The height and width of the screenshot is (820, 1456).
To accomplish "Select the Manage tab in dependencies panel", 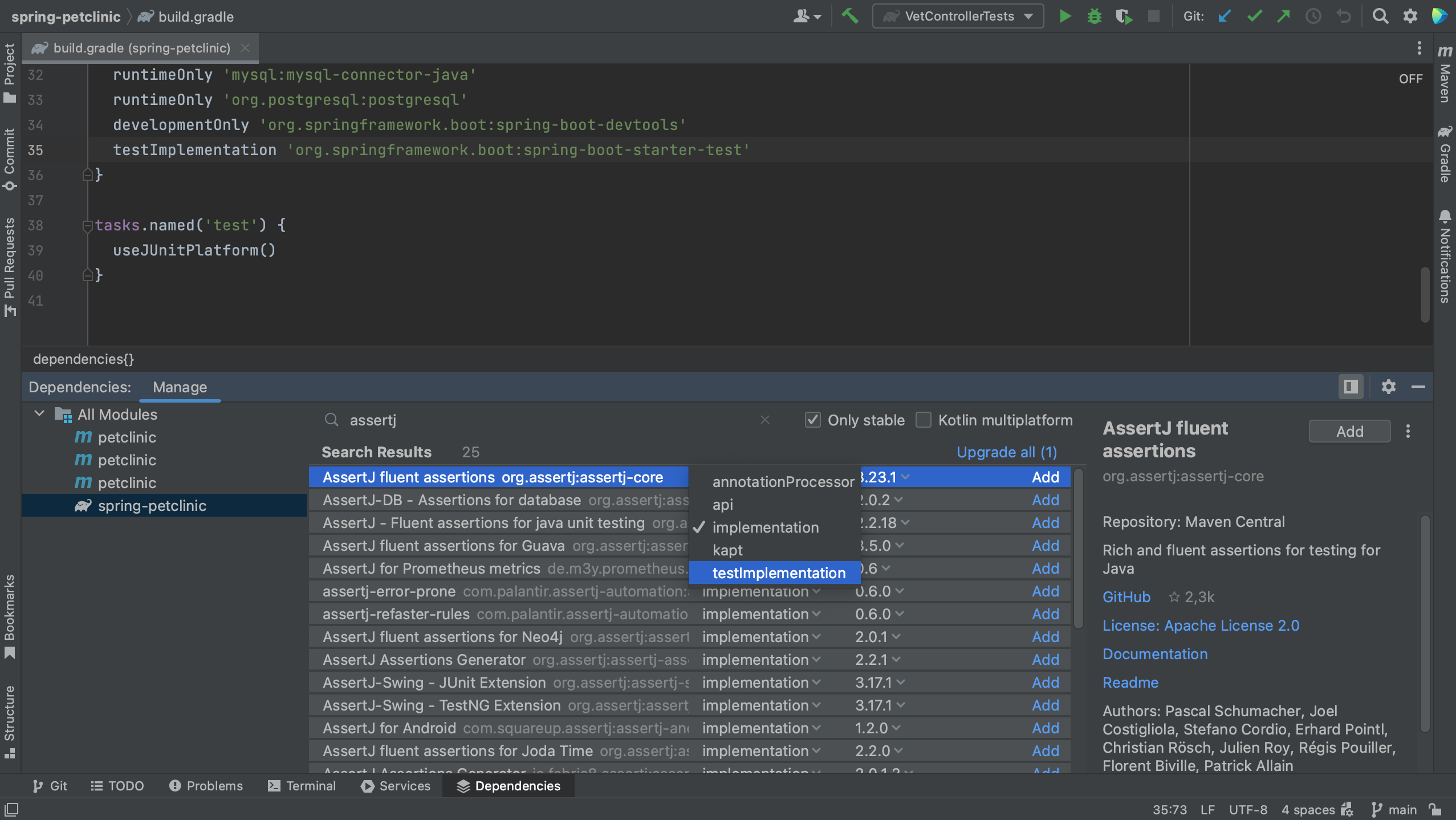I will 179,387.
